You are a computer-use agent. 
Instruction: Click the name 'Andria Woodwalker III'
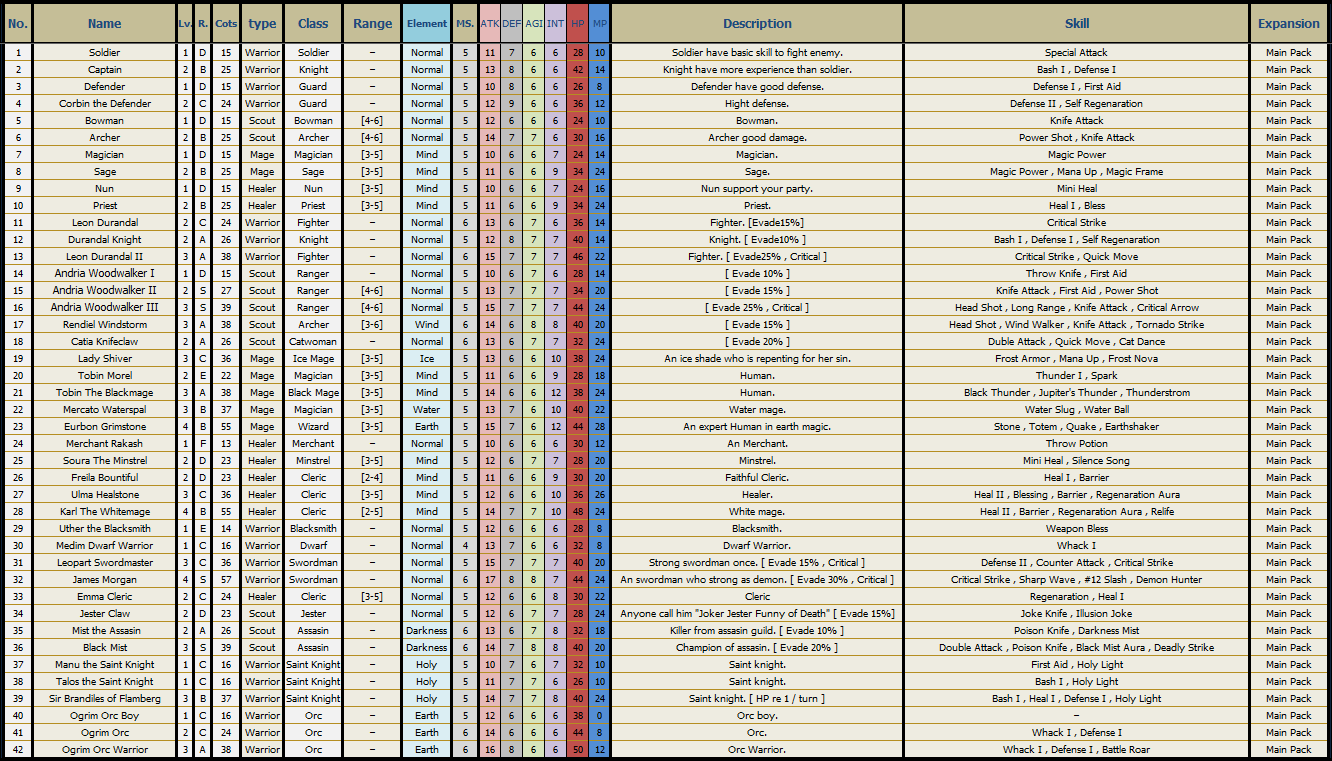(104, 308)
